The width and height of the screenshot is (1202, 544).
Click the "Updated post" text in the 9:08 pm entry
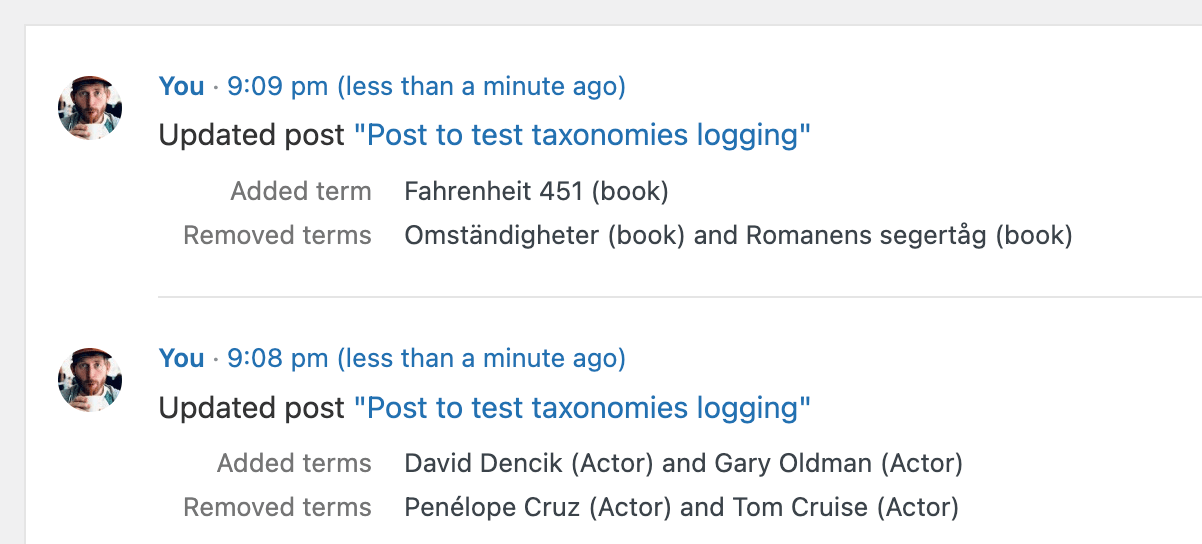coord(252,408)
